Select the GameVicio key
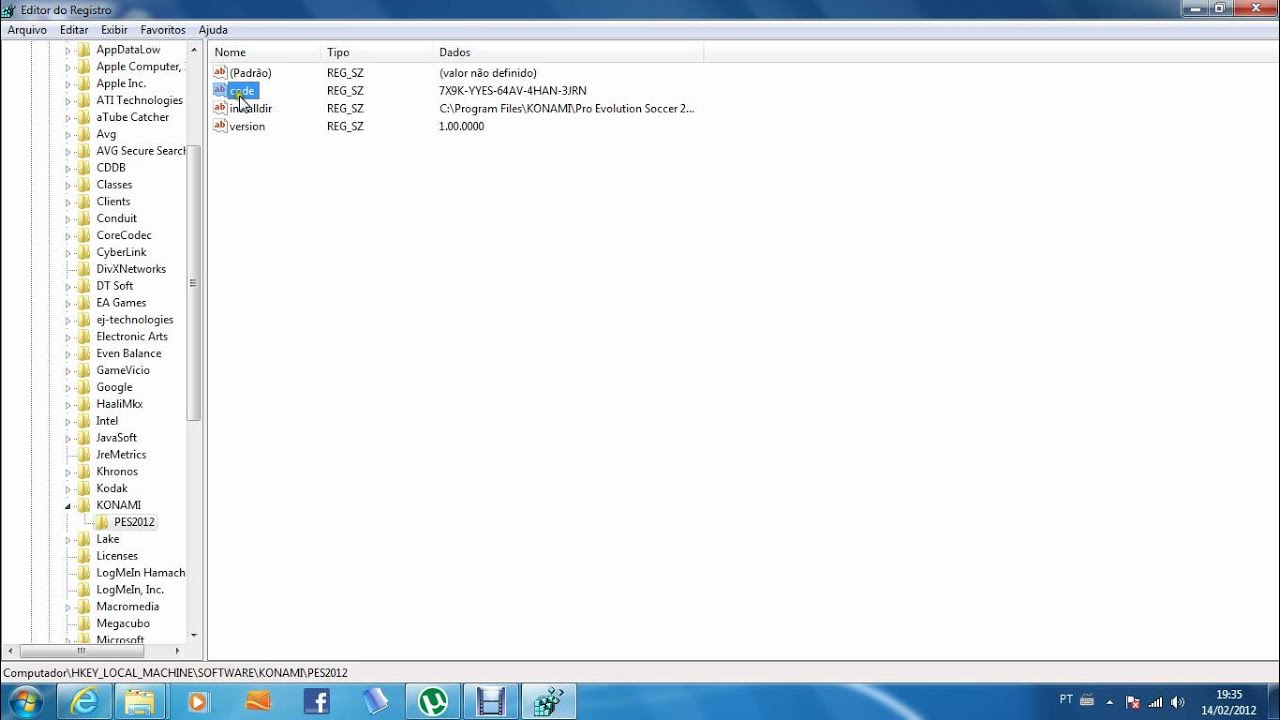The width and height of the screenshot is (1280, 720). [123, 371]
